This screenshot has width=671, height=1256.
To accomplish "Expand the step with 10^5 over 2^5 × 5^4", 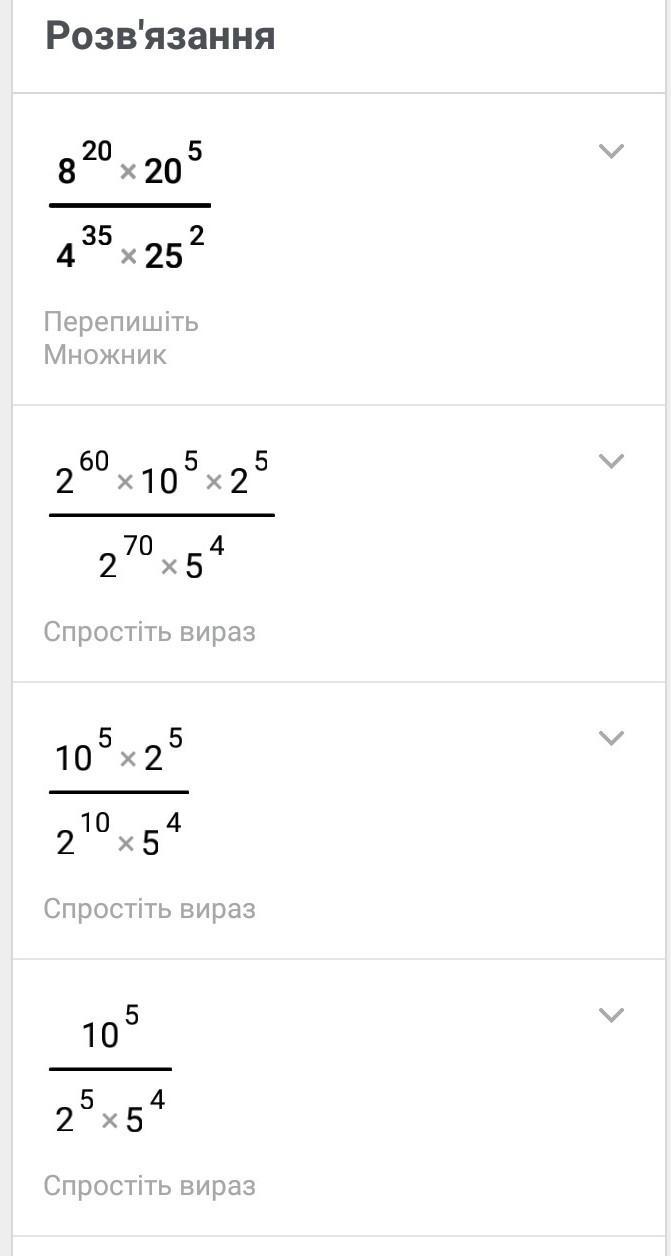I will 610,1015.
